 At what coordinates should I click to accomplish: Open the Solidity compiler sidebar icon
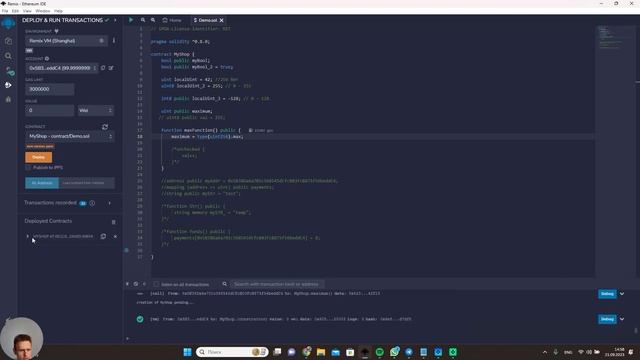(x=9, y=71)
